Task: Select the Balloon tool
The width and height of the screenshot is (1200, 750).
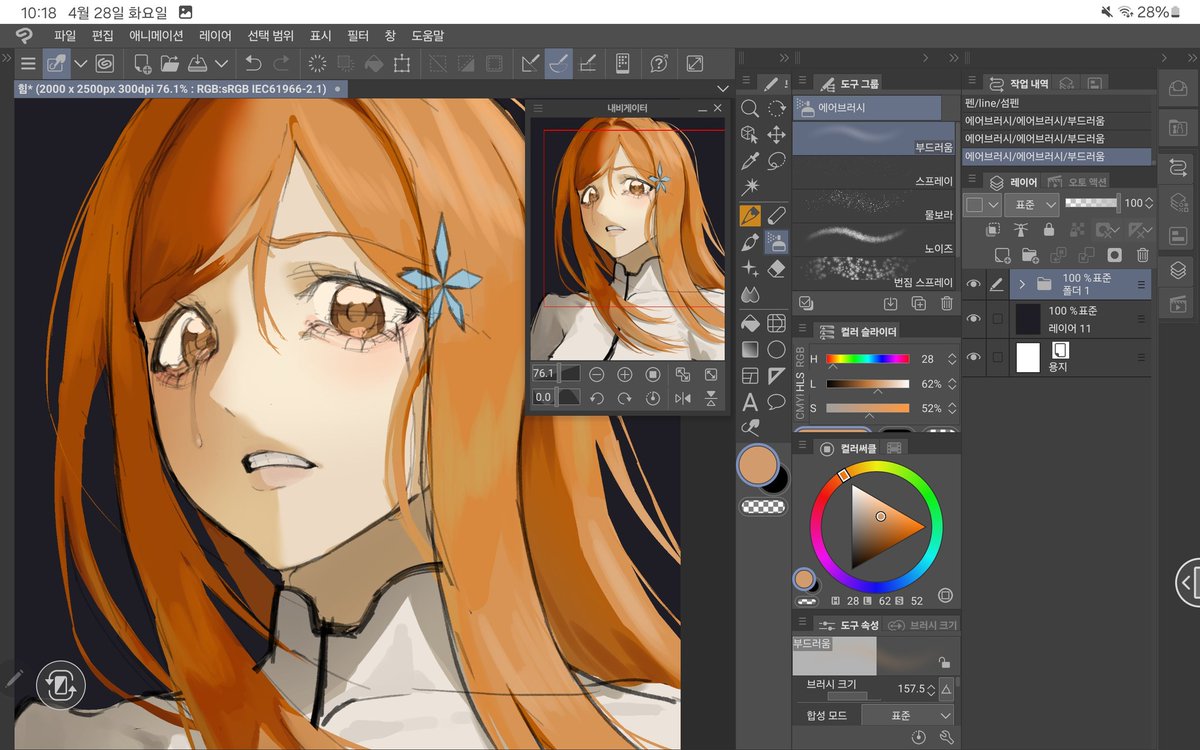Action: pyautogui.click(x=776, y=402)
